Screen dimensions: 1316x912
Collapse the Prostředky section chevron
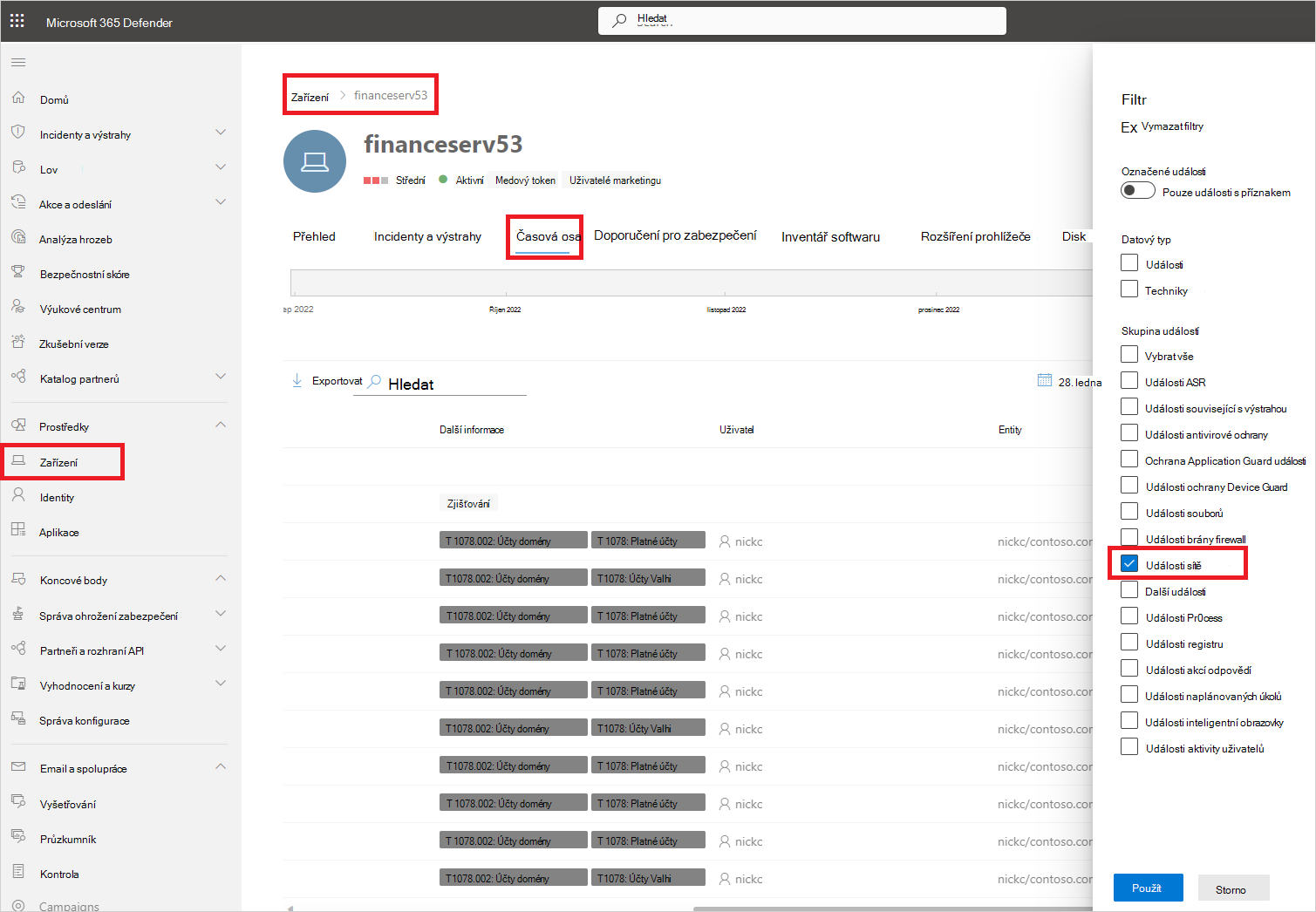221,425
